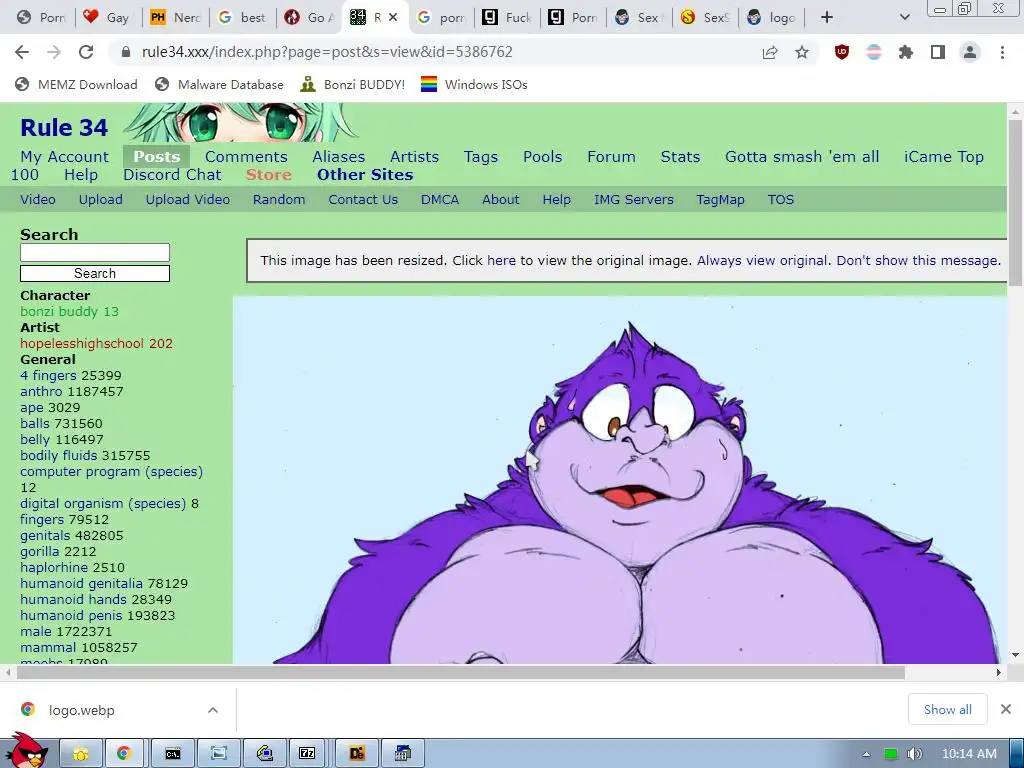The width and height of the screenshot is (1024, 768).
Task: Bookmark this page with the star icon
Action: pyautogui.click(x=802, y=52)
